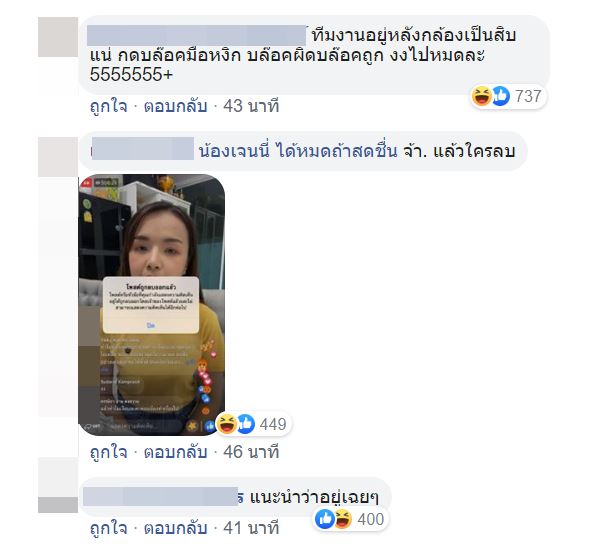Click the thumbs-up icon beside 737
Image resolution: width=590 pixels, height=546 pixels.
pos(501,96)
